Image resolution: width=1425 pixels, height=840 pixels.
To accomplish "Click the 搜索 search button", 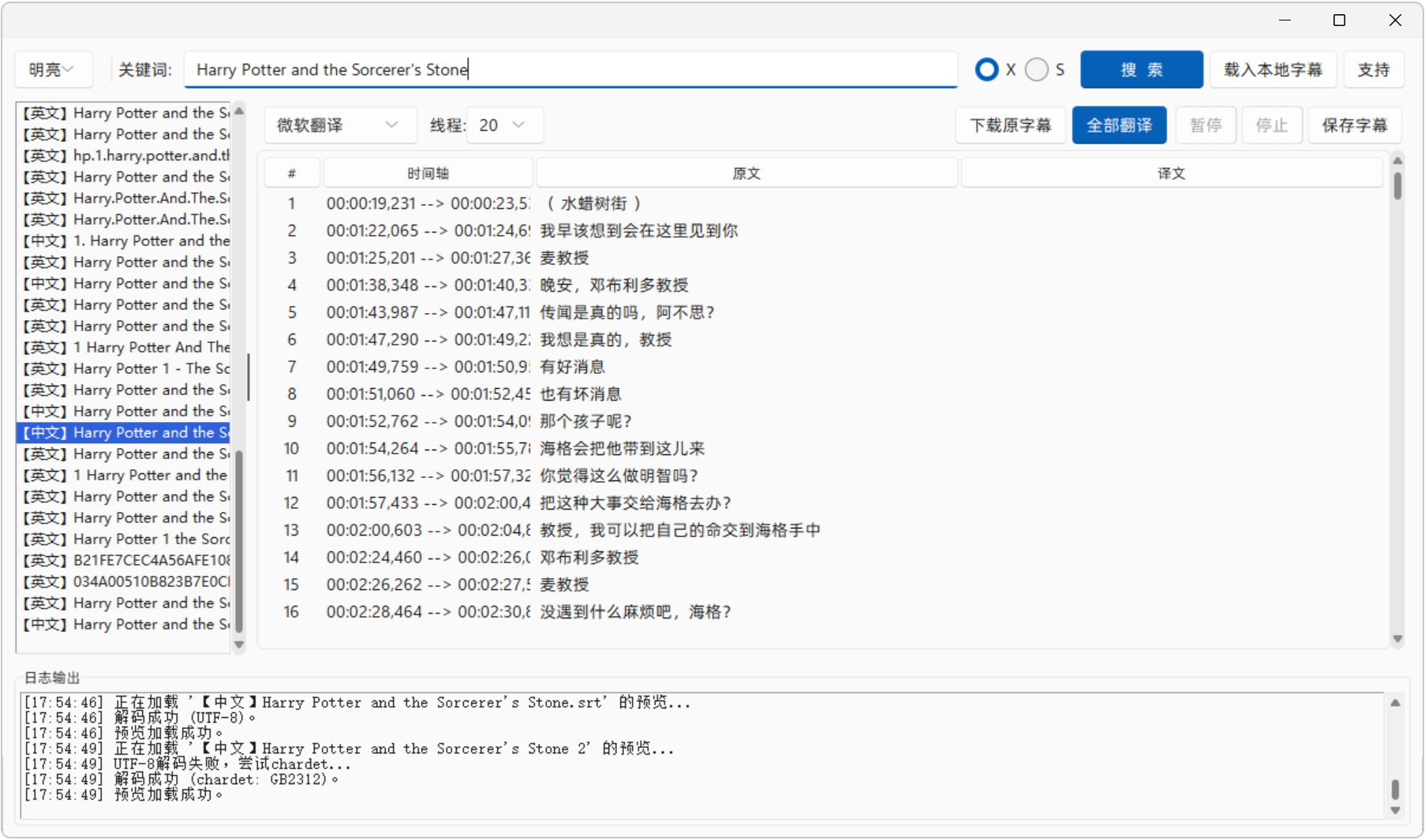I will pos(1142,69).
